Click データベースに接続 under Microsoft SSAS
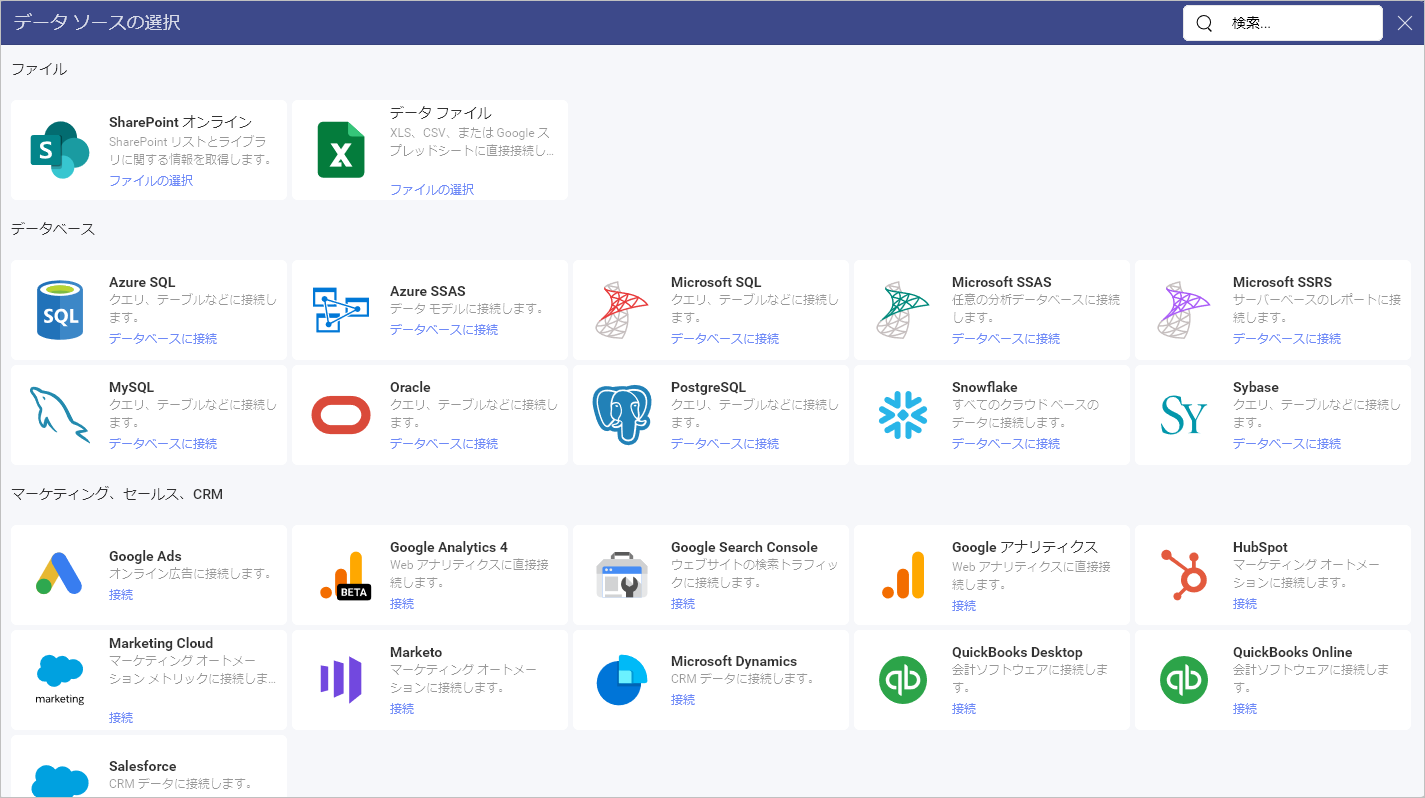Screen dimensions: 1425x798 (x=1006, y=339)
